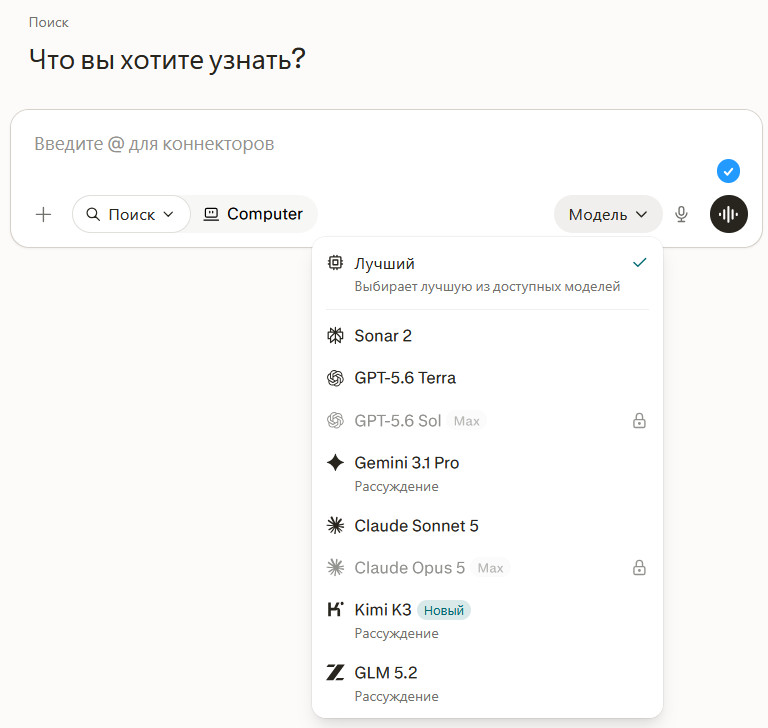Collapse the Модель dropdown
768x728 pixels.
pyautogui.click(x=608, y=214)
